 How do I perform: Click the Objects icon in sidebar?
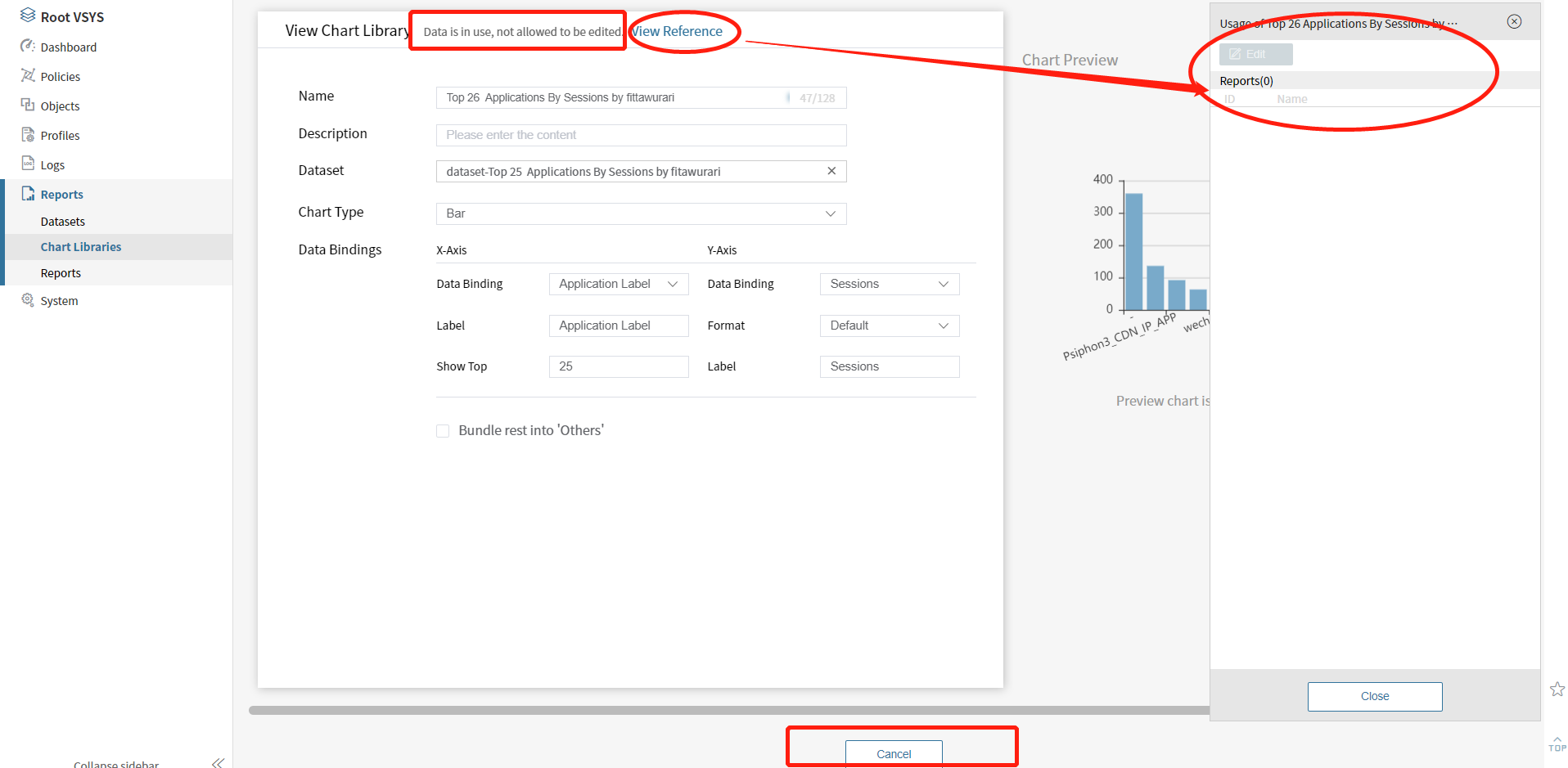(28, 106)
